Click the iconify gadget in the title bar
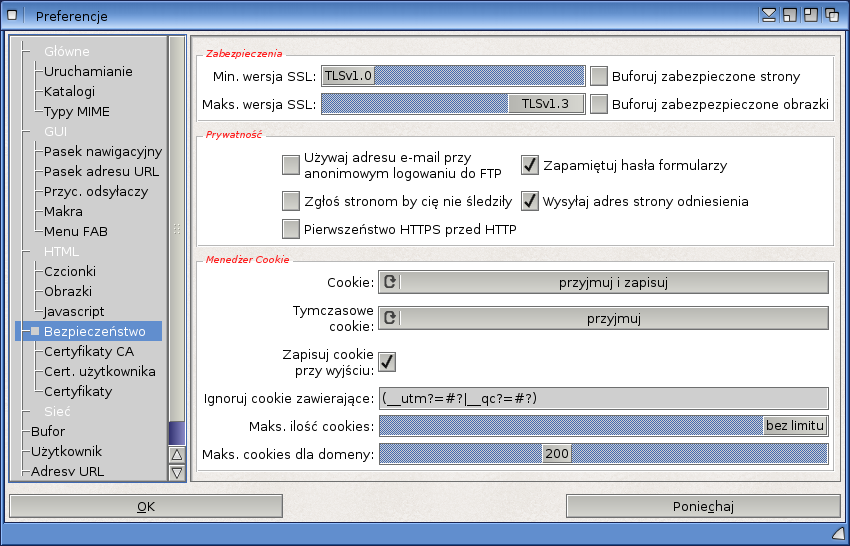The width and height of the screenshot is (850, 546). [x=769, y=15]
